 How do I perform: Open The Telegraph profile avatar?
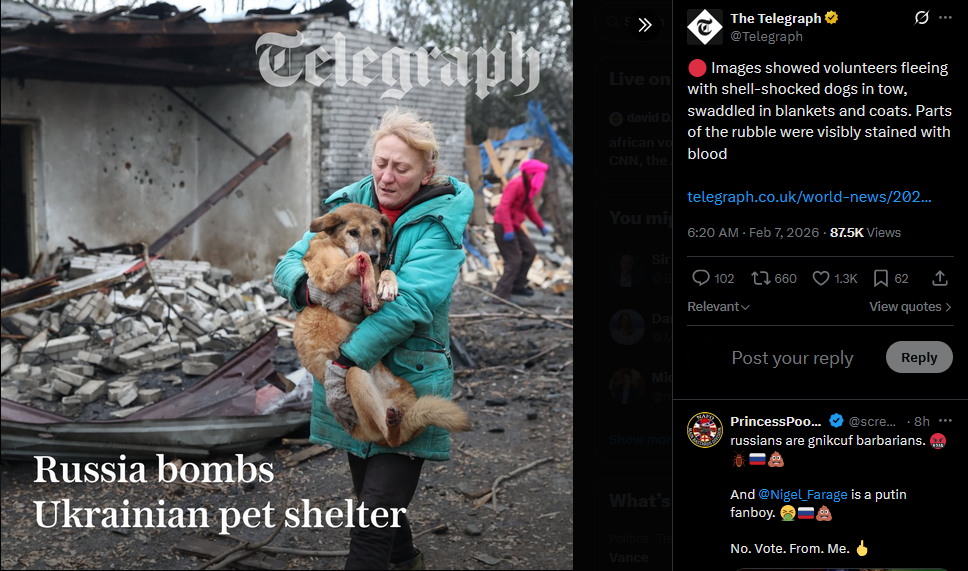coord(704,27)
